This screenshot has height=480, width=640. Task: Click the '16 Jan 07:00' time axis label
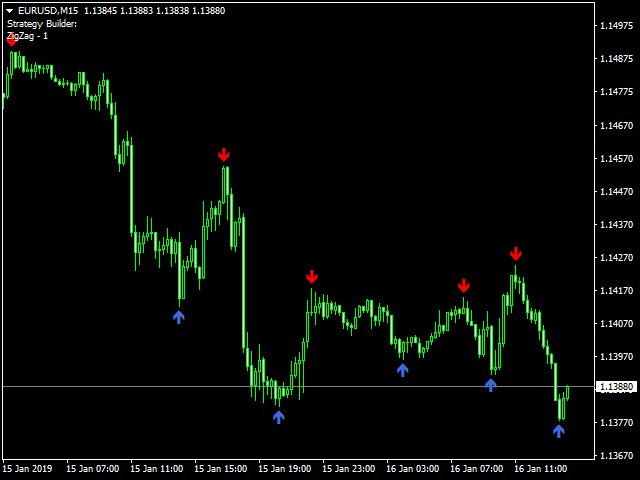[x=477, y=469]
